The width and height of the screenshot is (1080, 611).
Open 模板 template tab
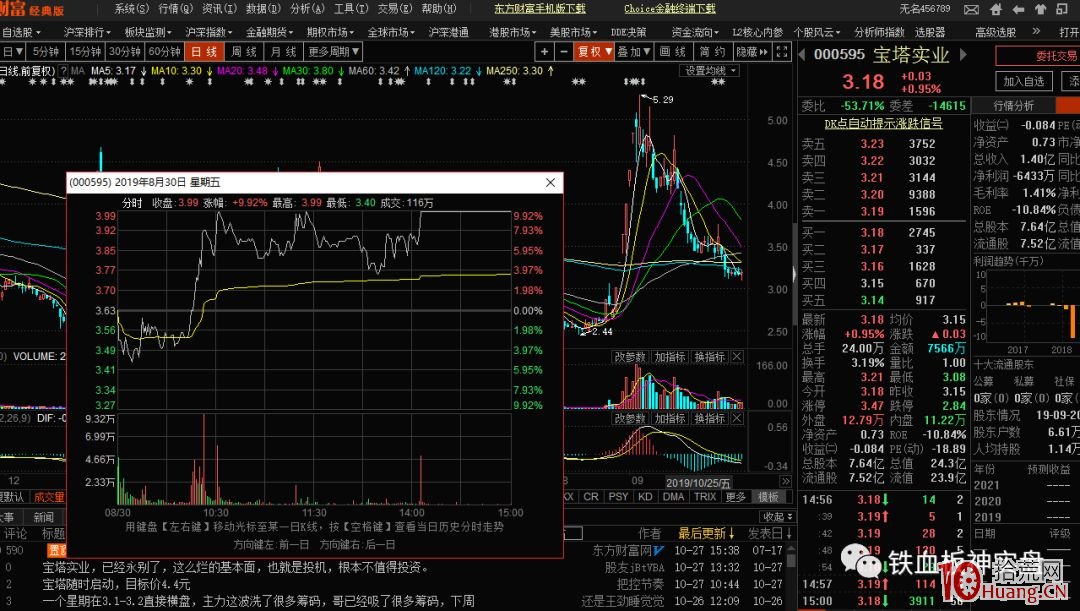(768, 497)
